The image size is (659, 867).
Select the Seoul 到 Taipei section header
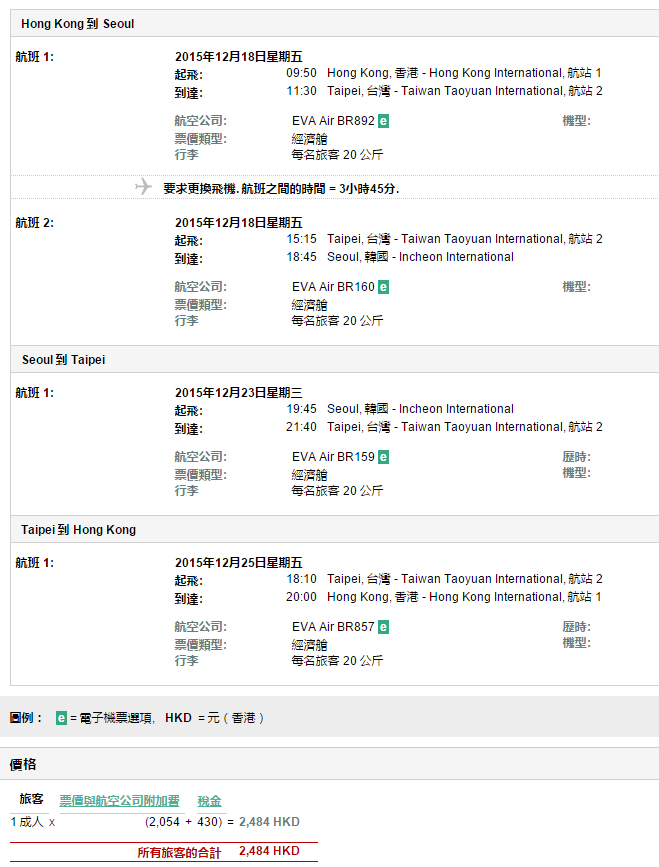[x=63, y=360]
